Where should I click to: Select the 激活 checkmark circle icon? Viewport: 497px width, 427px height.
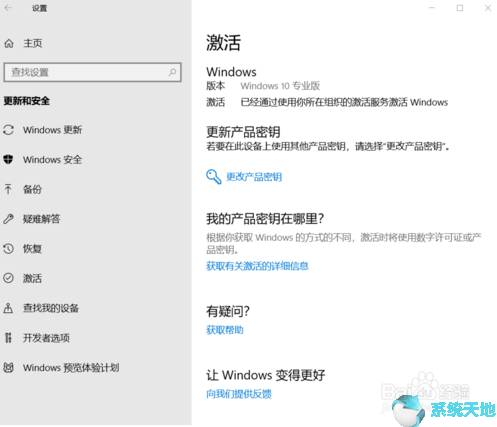(8, 278)
